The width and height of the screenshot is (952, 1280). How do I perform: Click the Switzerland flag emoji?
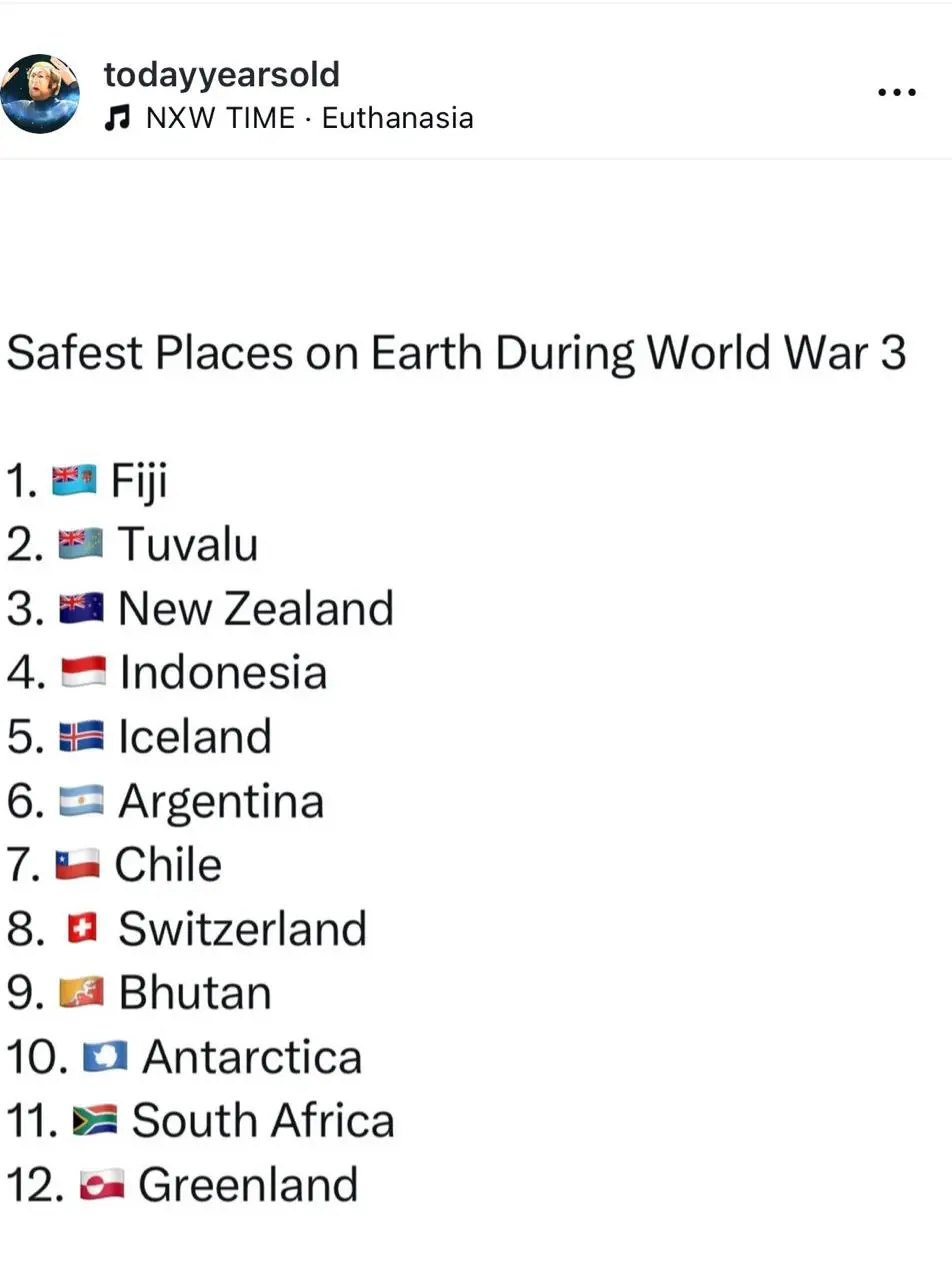point(82,929)
